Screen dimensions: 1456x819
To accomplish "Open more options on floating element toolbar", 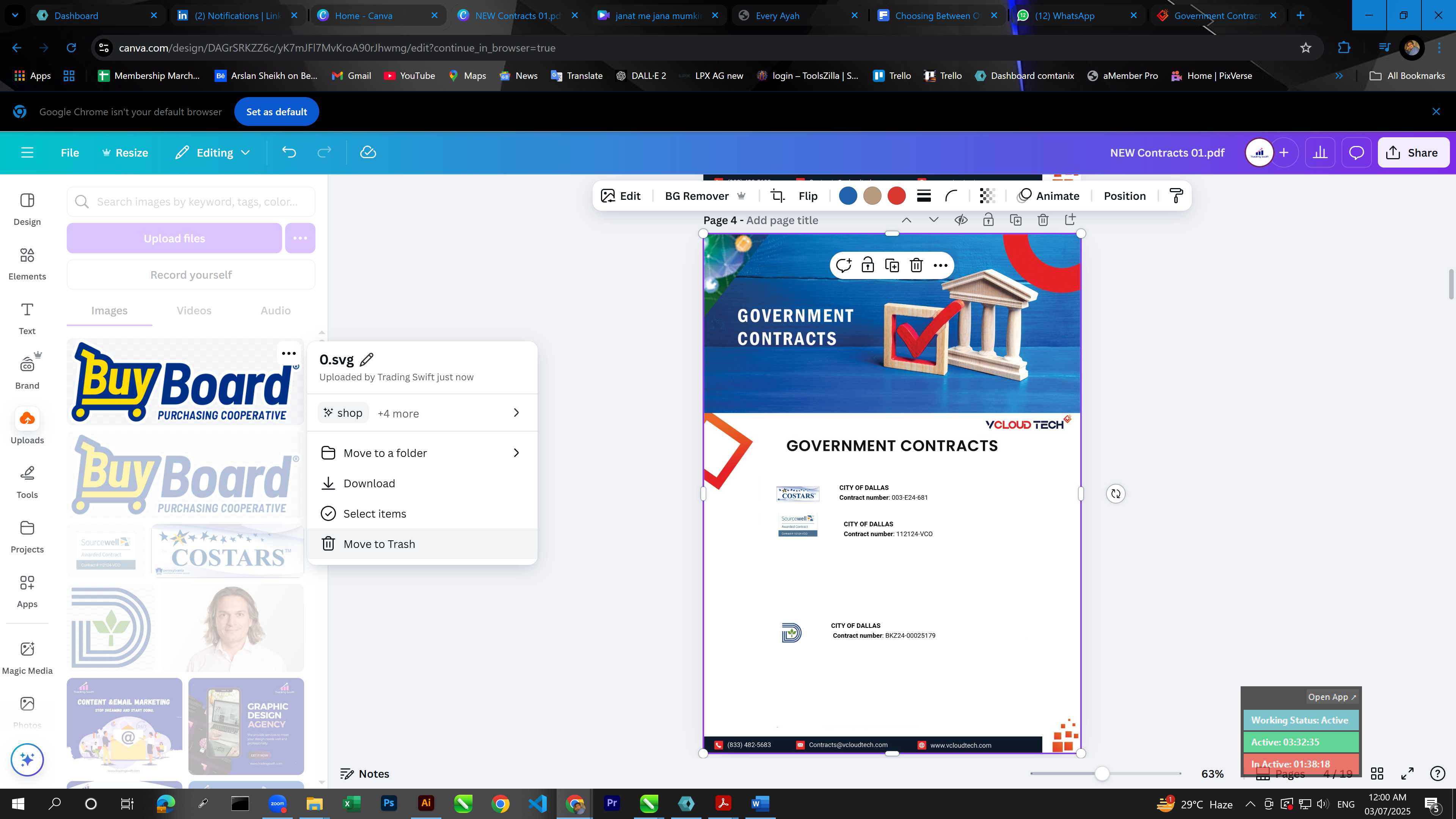I will point(940,265).
